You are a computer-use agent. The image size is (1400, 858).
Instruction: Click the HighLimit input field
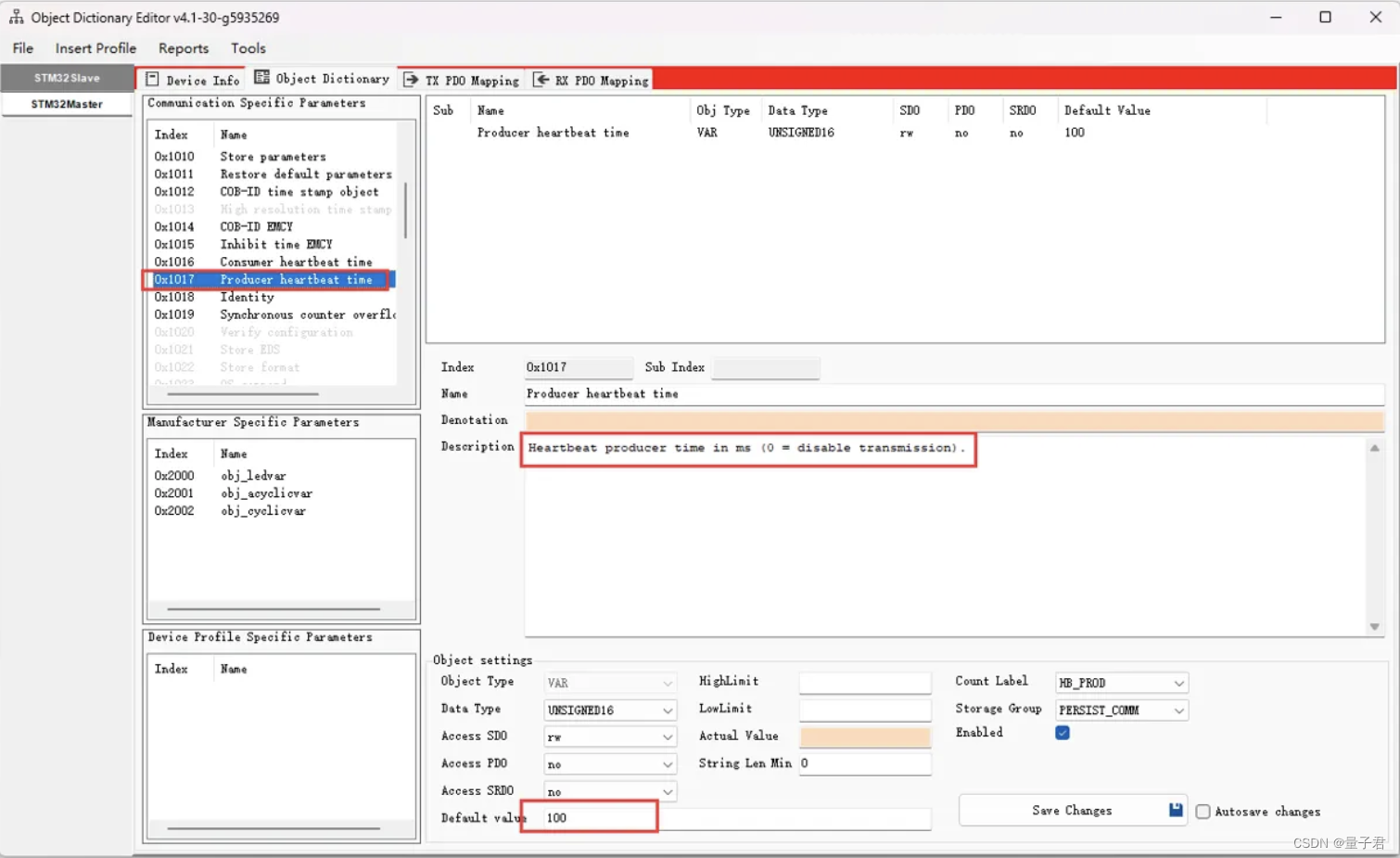pos(865,683)
